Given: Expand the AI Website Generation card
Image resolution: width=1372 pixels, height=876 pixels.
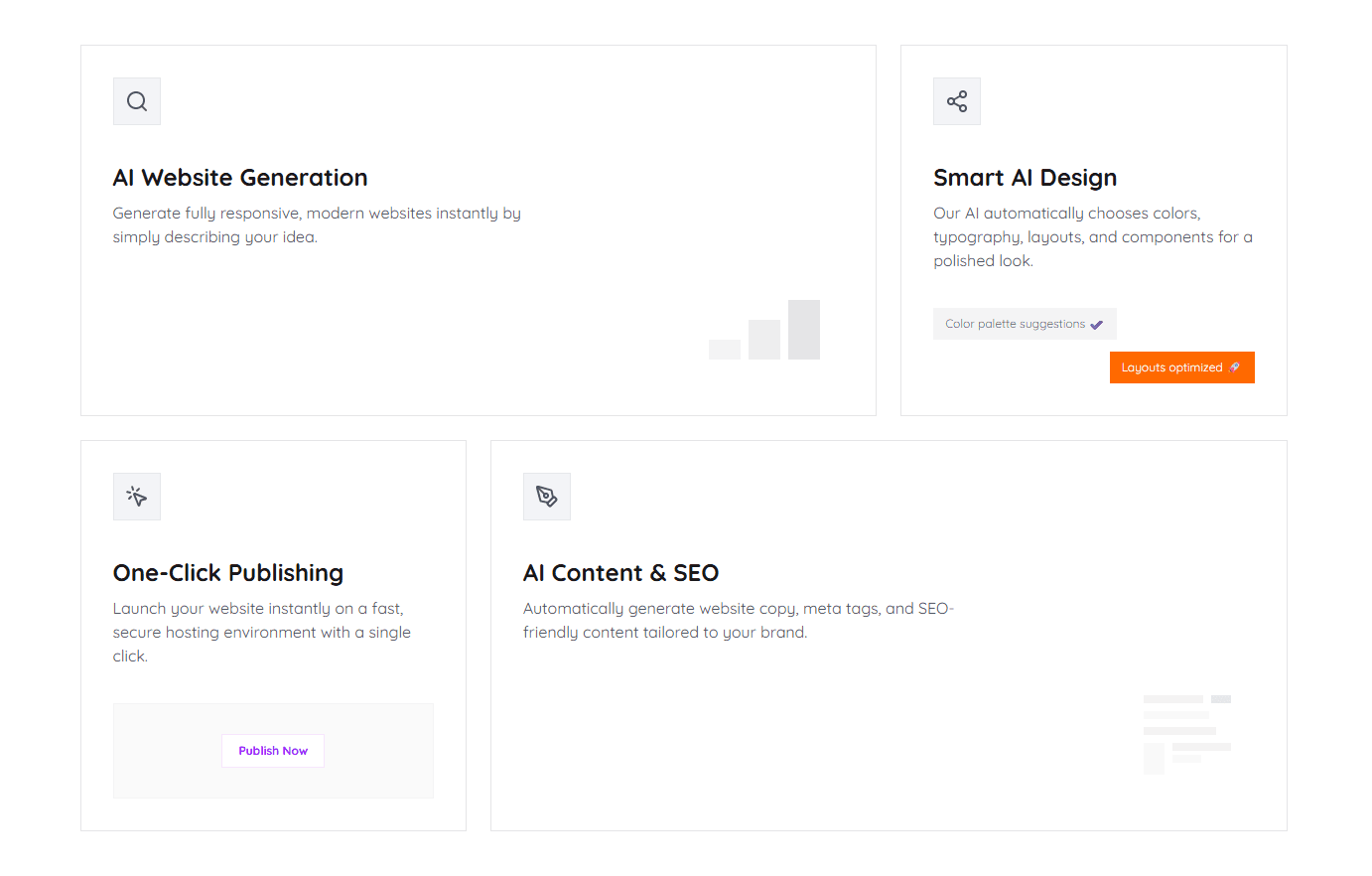Looking at the screenshot, I should 478,228.
